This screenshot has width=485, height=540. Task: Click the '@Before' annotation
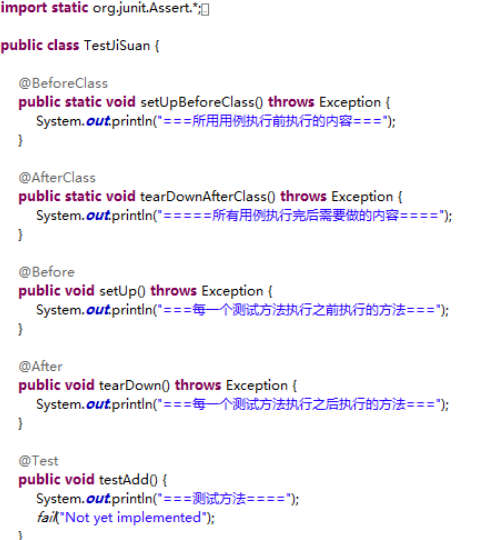[47, 272]
